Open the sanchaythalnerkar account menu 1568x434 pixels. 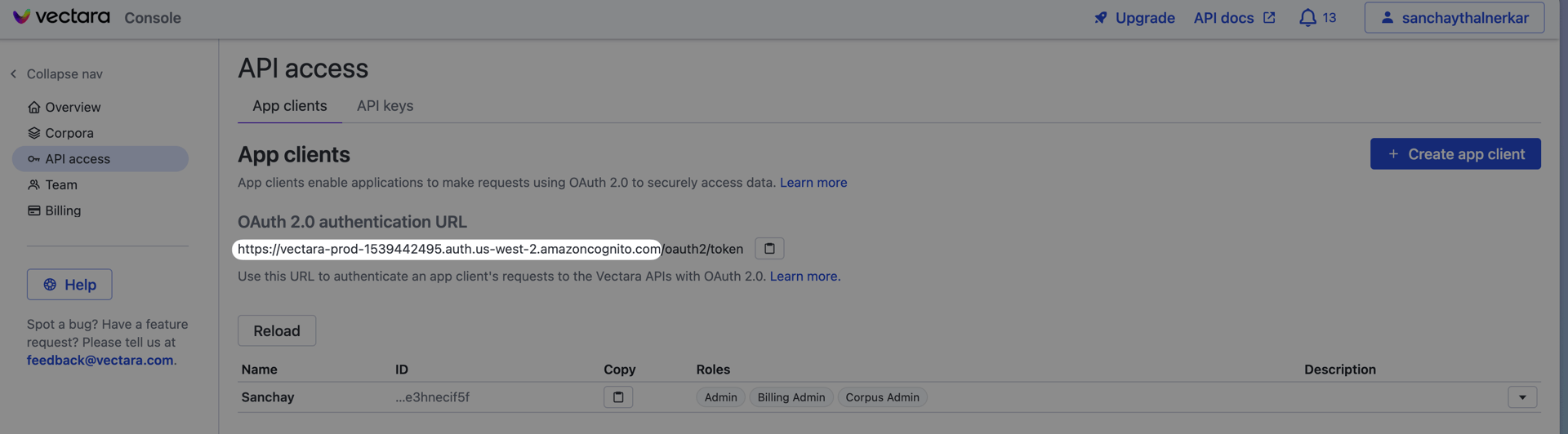click(1454, 18)
